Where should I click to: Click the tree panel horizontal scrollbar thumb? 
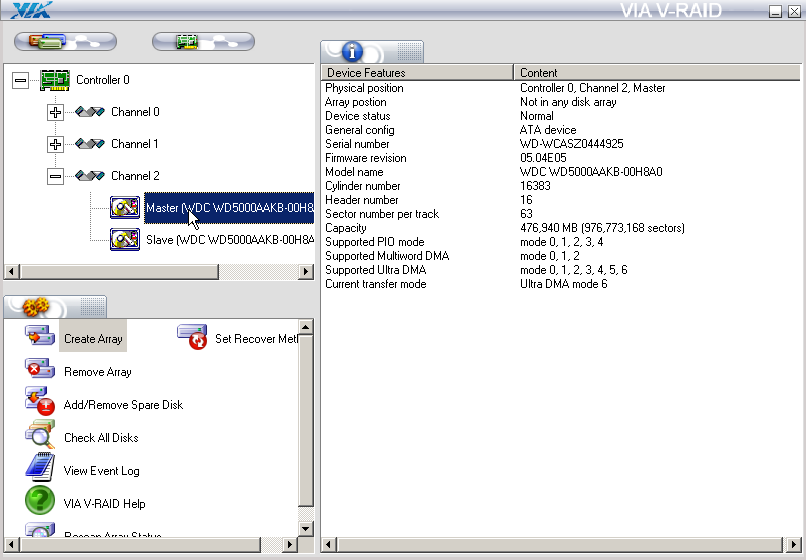coord(119,272)
